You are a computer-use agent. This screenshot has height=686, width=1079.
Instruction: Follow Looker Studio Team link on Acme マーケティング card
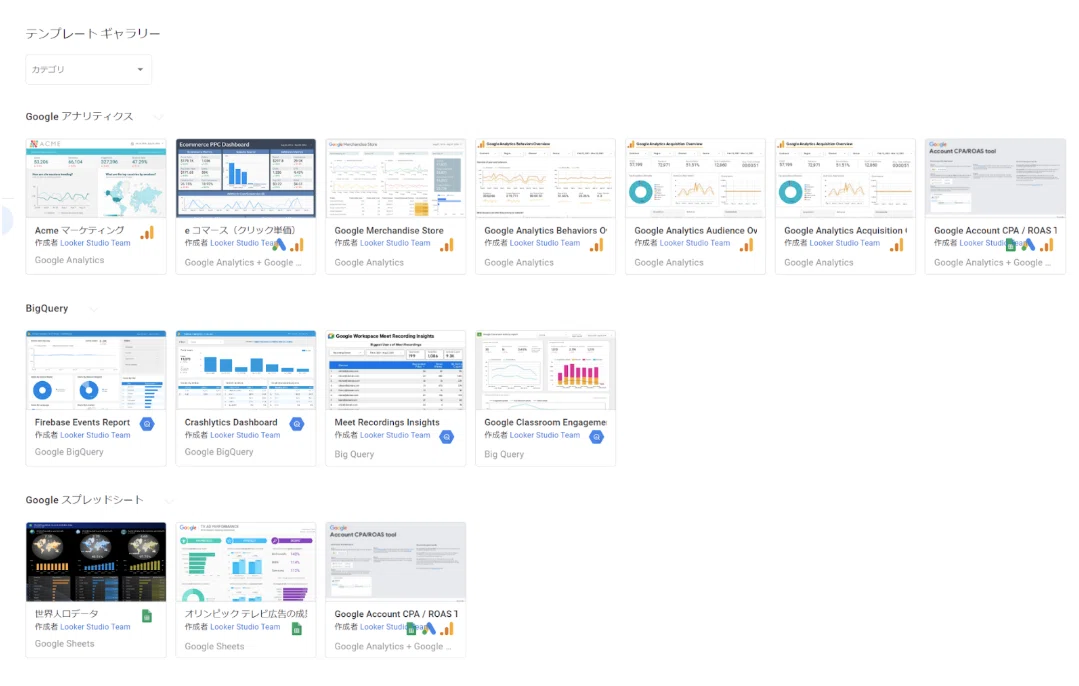(95, 243)
